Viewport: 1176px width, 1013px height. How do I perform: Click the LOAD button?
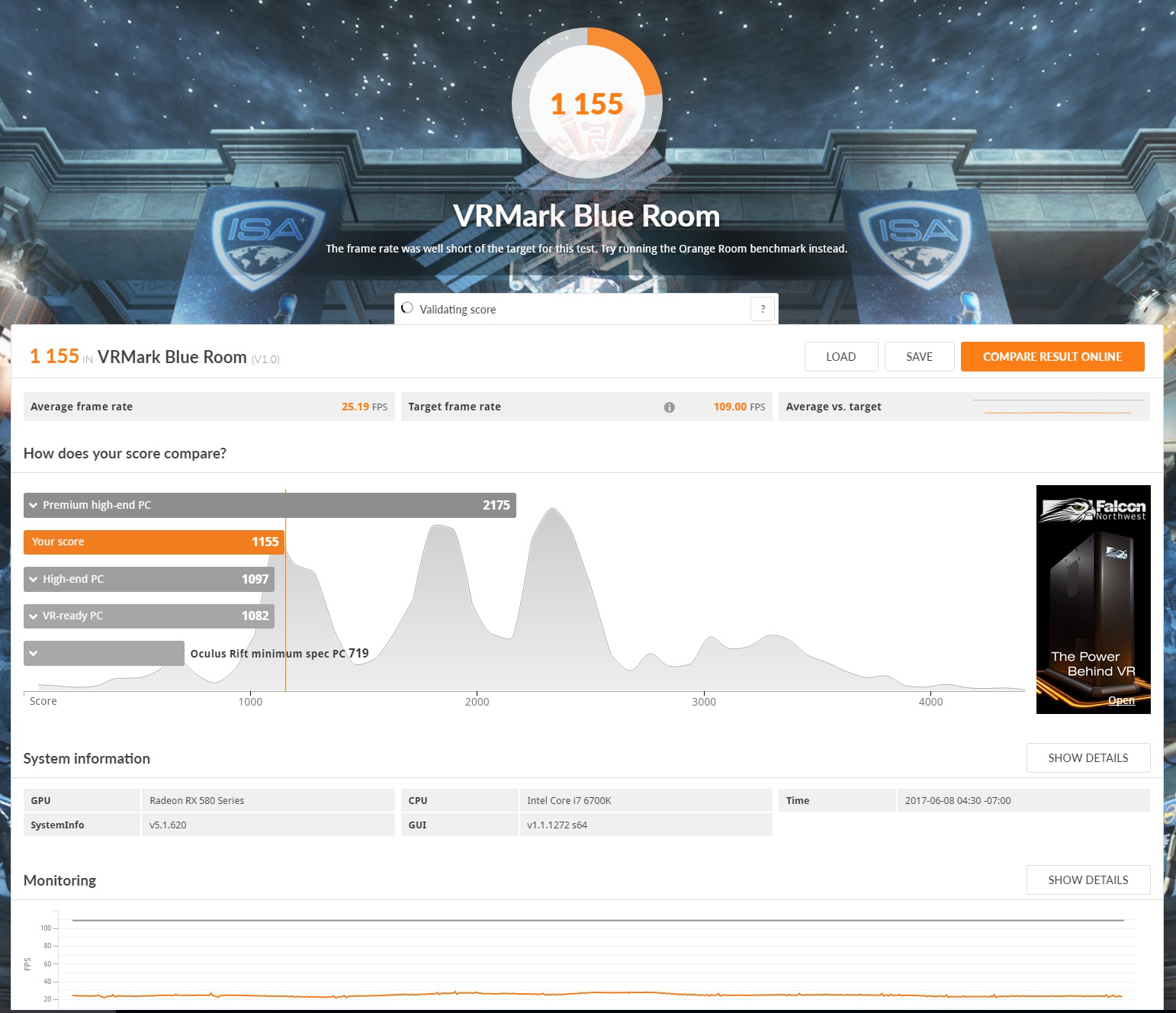tap(841, 356)
